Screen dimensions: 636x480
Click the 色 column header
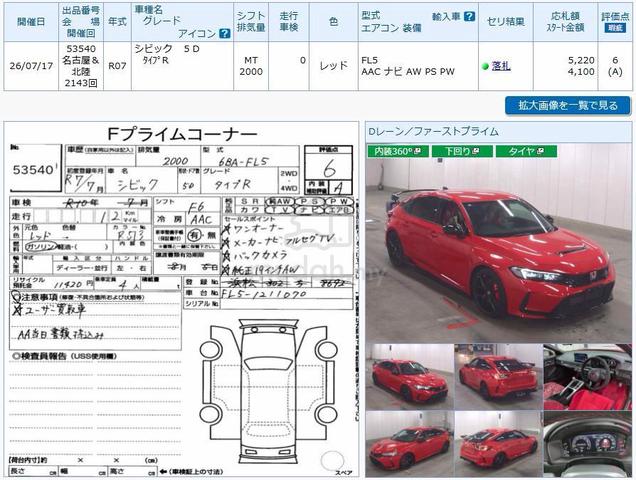333,22
